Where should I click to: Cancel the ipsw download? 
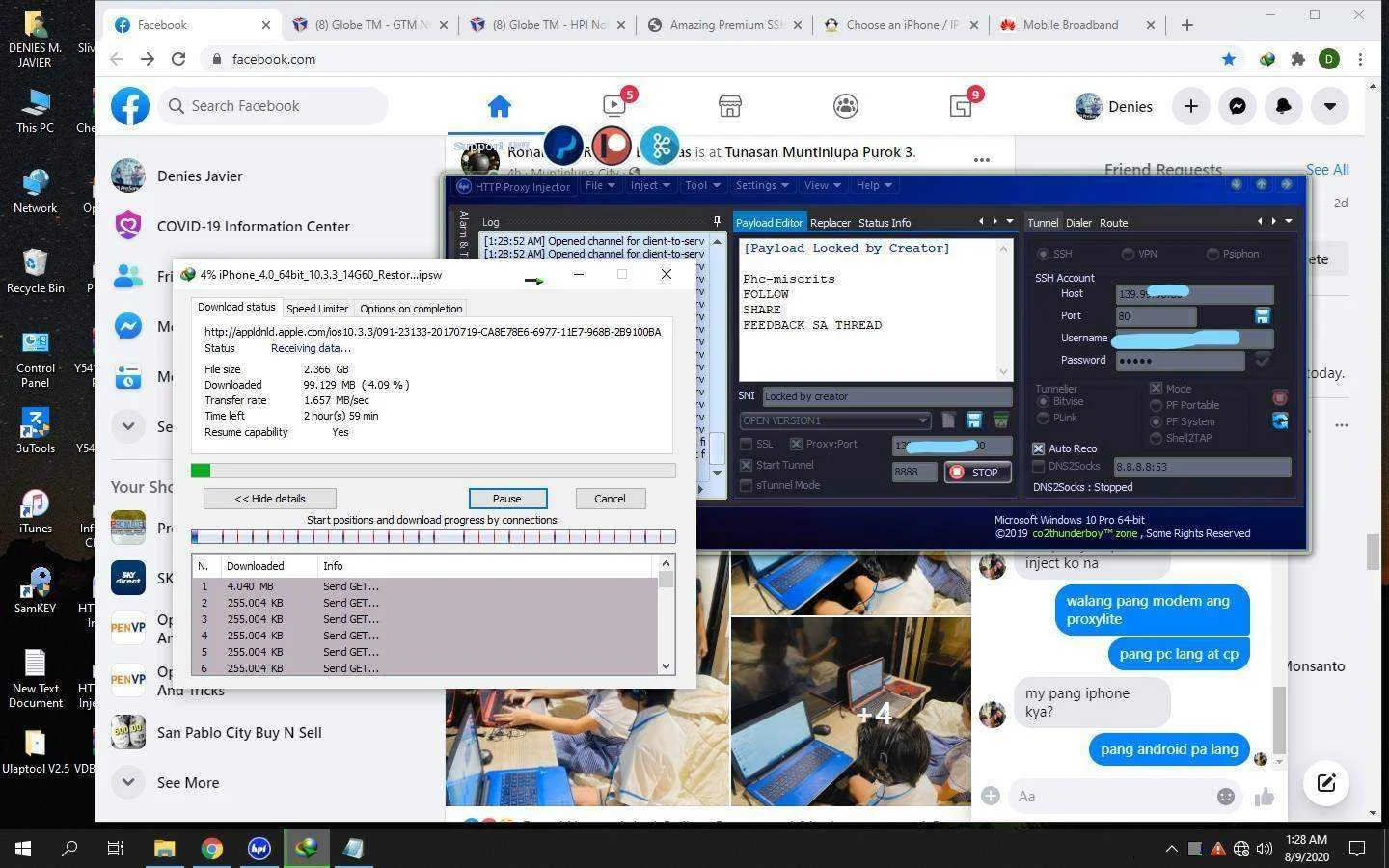610,499
